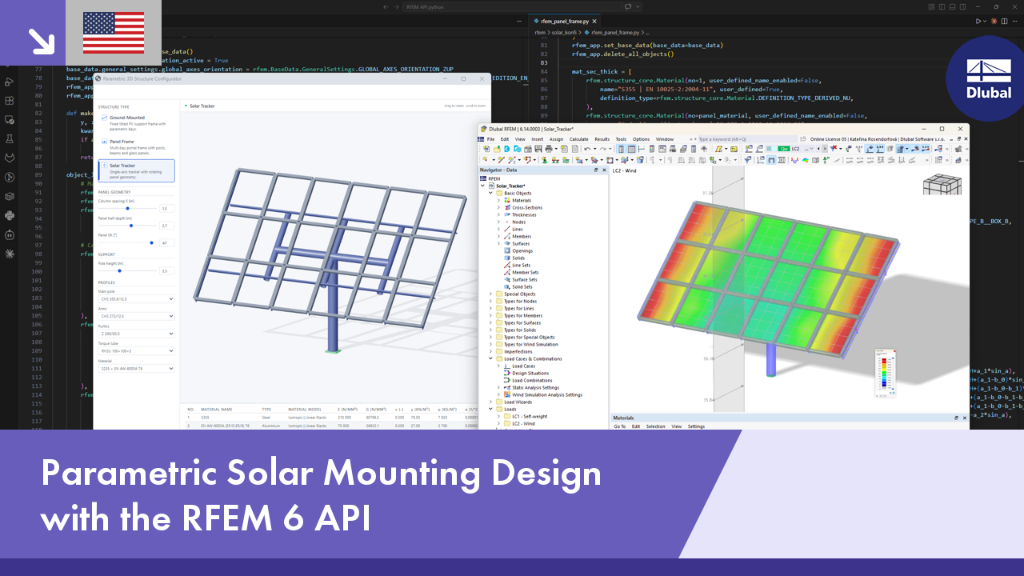Click the Python icon in VS Code sidebar
1024x576 pixels.
coord(9,216)
